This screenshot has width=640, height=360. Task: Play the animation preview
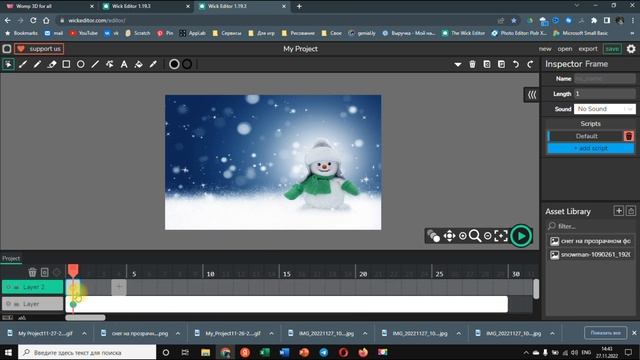point(521,236)
